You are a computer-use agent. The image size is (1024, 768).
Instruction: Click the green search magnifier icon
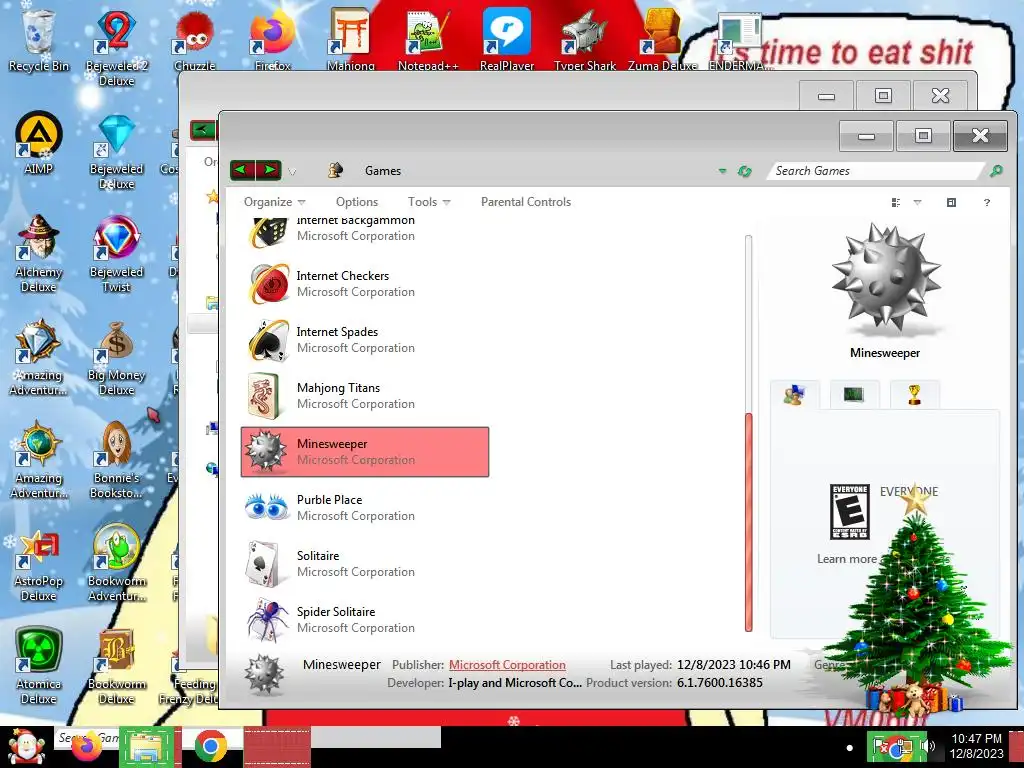pos(997,171)
